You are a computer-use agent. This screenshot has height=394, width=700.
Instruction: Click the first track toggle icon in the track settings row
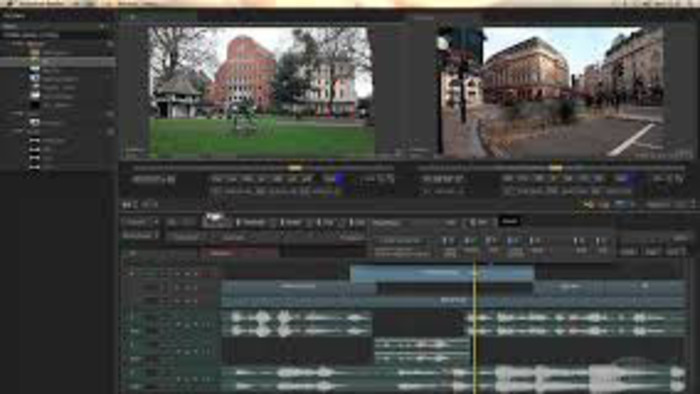pos(448,241)
